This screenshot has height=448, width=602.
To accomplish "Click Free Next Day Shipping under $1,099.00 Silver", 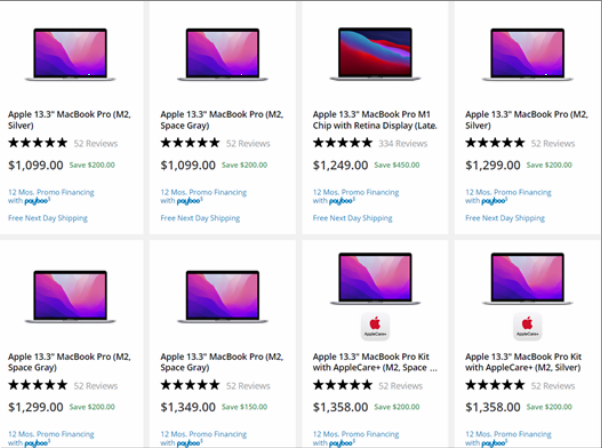I will [47, 218].
